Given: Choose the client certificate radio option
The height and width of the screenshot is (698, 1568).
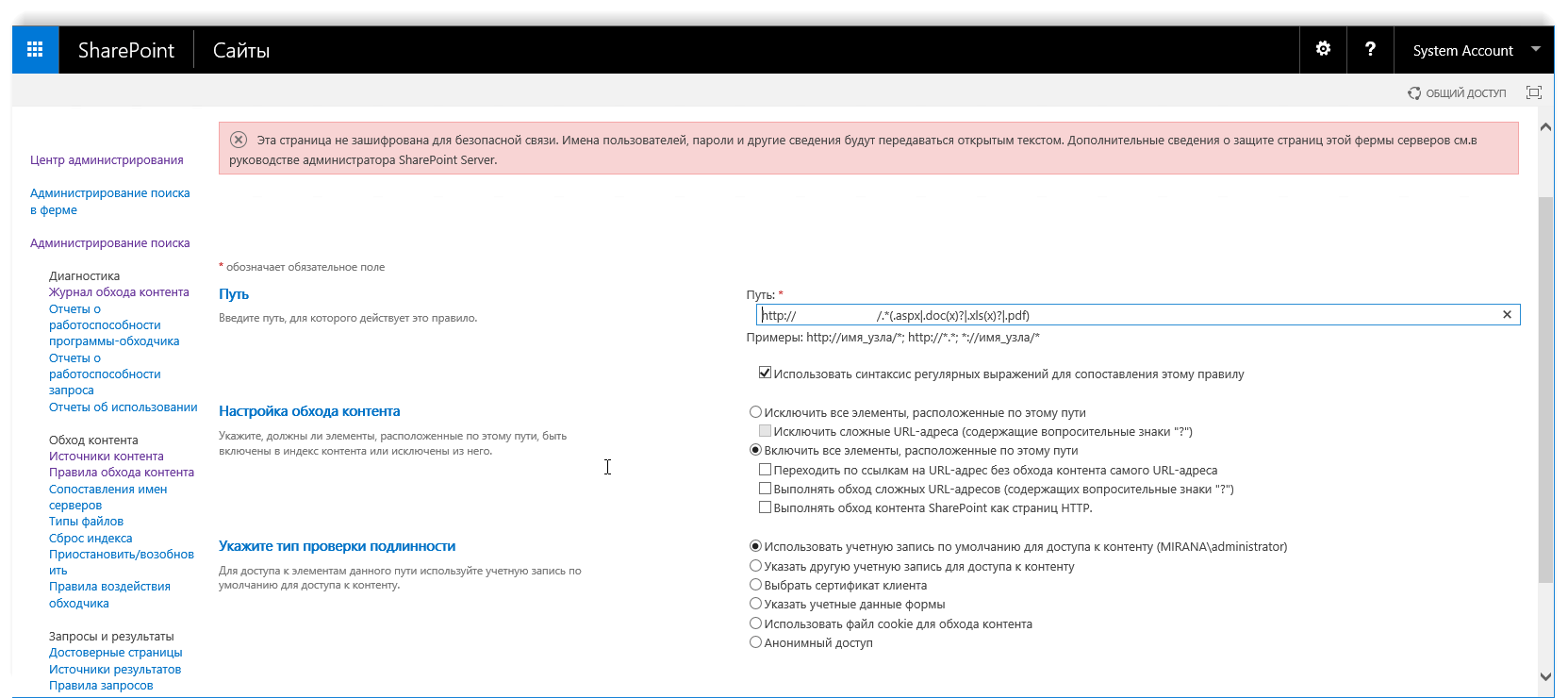Looking at the screenshot, I should tap(755, 585).
